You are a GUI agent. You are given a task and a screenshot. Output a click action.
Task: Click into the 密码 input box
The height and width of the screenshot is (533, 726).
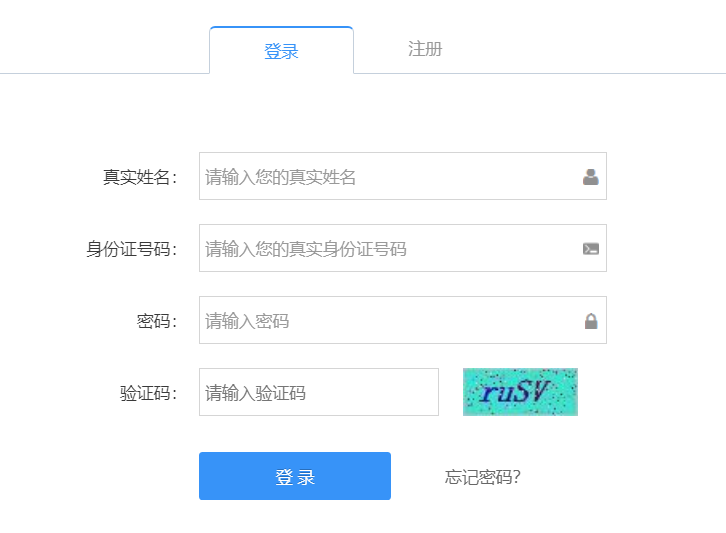click(390, 321)
